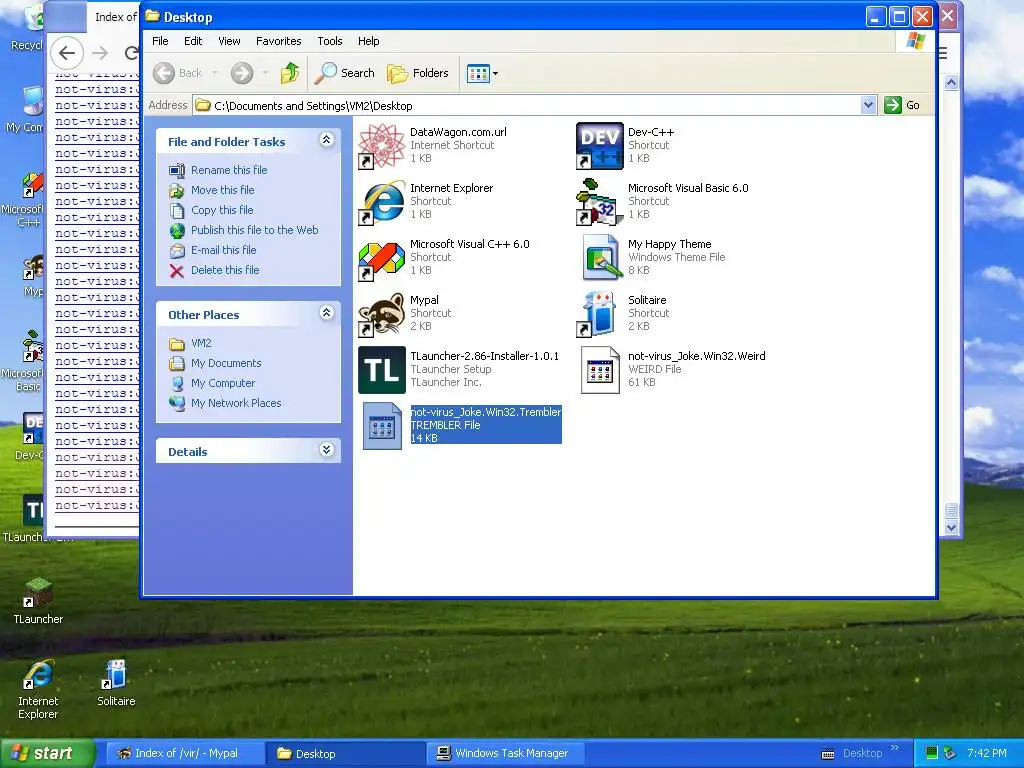Click the browser back arrow in Mypal window
This screenshot has height=768, width=1024.
(x=67, y=53)
